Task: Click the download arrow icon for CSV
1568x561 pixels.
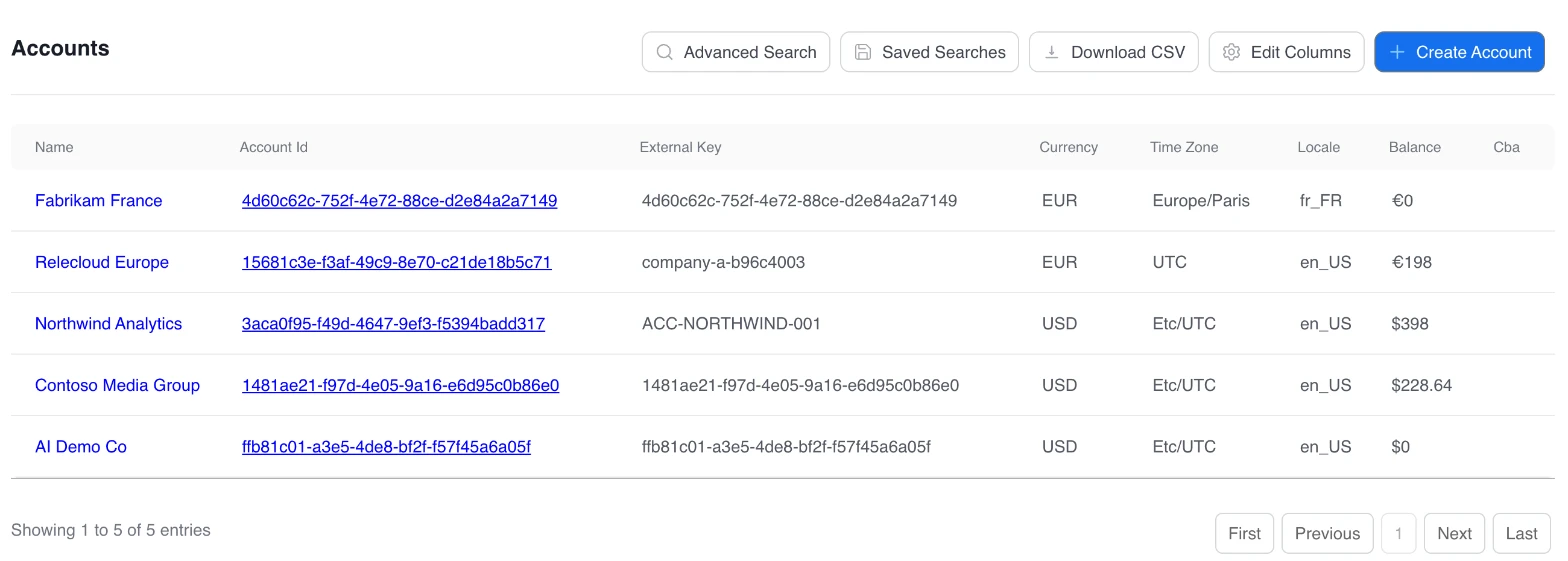Action: 1052,52
